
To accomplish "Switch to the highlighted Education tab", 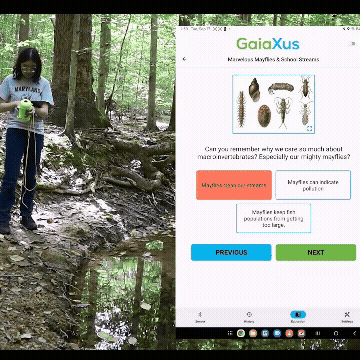I will [x=298, y=317].
